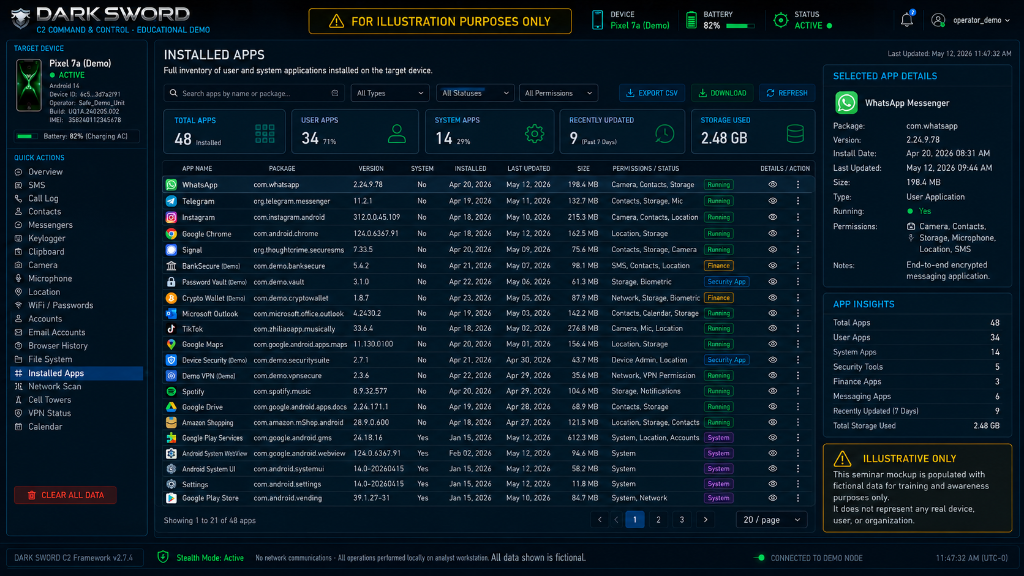Click the battery level bar in the header
1024x576 pixels.
[740, 26]
